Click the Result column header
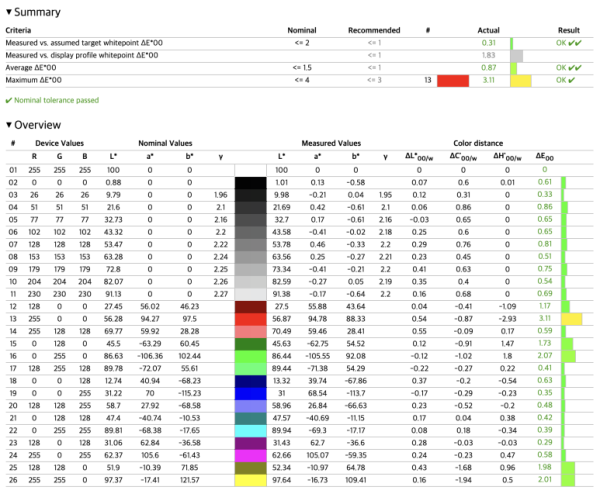 tap(569, 30)
